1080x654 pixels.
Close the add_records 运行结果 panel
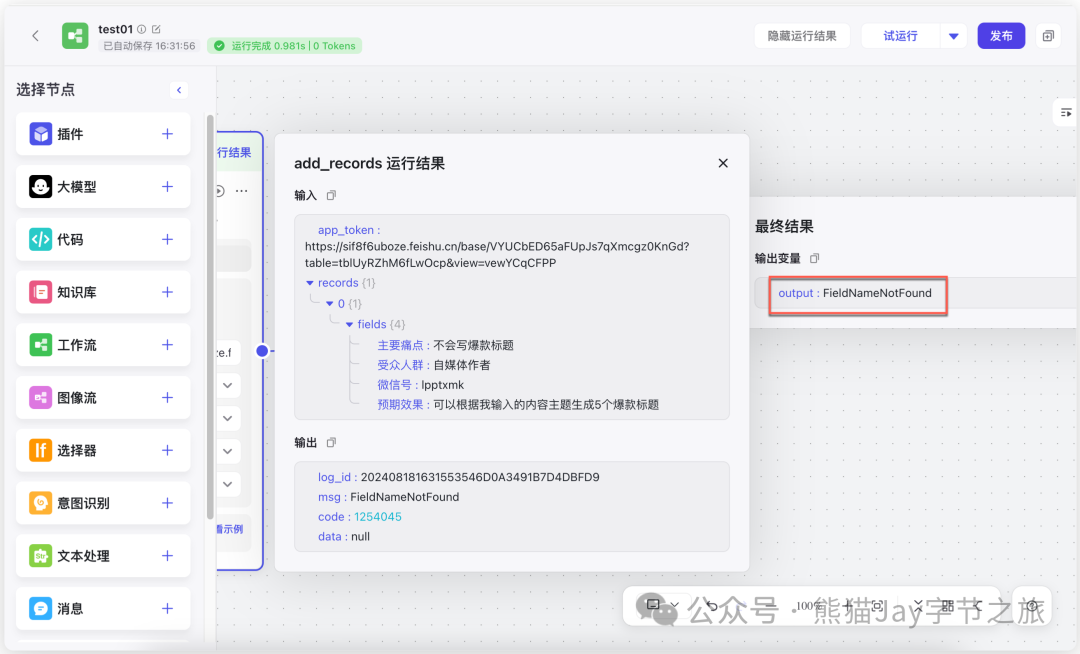[723, 163]
